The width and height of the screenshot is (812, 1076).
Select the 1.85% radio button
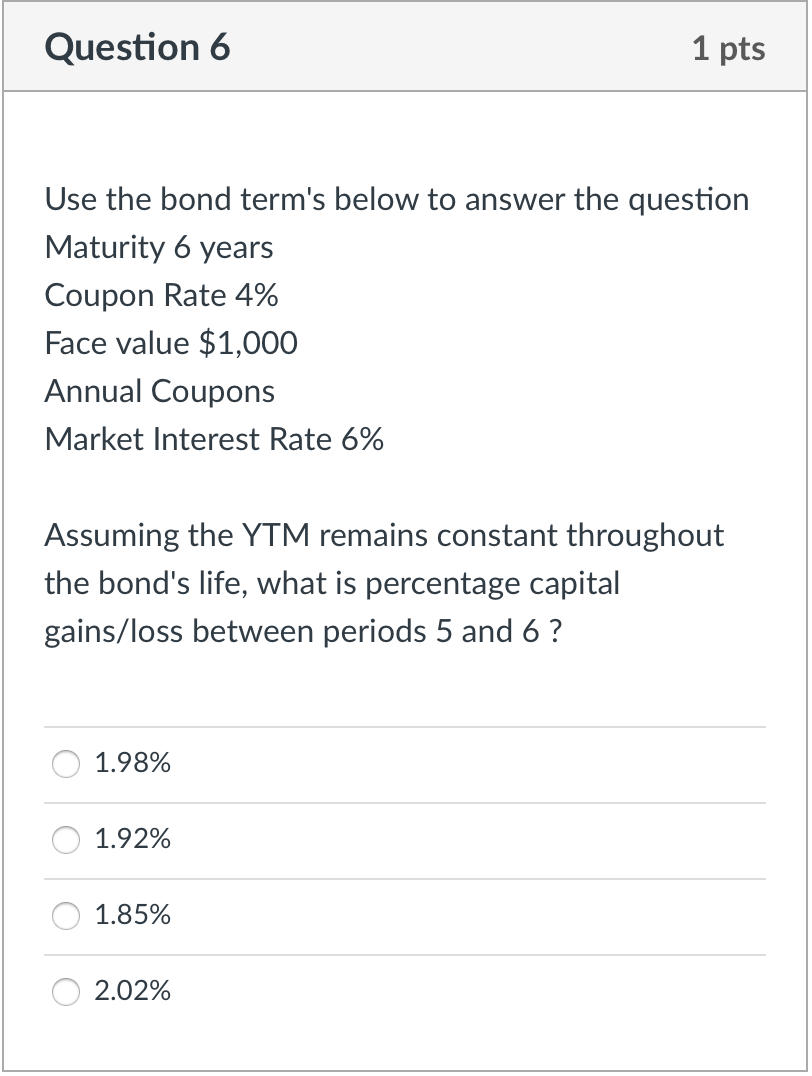65,915
